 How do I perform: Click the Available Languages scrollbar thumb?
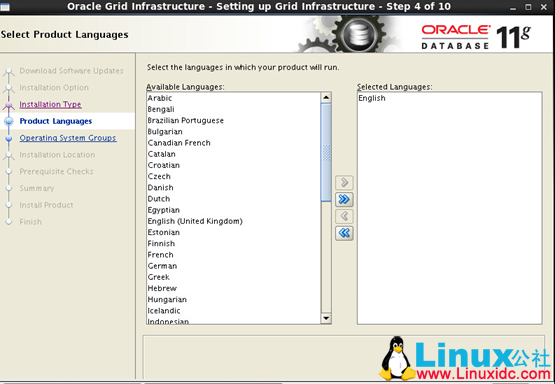coord(326,153)
